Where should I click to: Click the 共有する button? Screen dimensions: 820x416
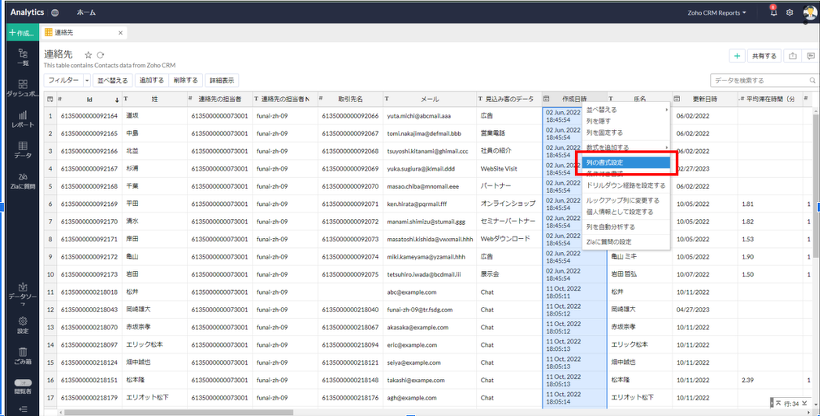[x=764, y=56]
